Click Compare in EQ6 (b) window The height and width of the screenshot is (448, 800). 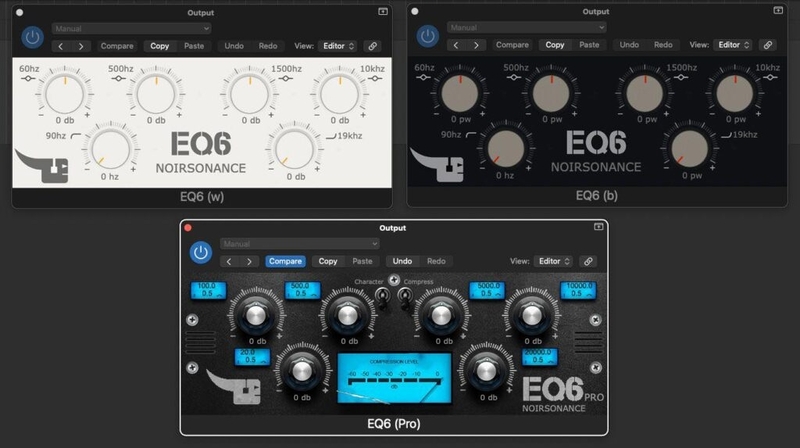512,45
